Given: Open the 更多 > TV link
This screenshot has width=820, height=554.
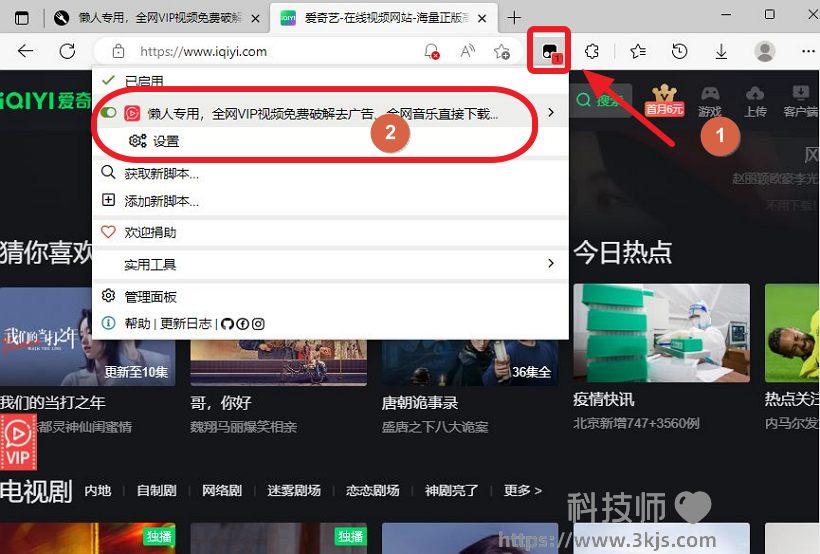Looking at the screenshot, I should coord(522,490).
